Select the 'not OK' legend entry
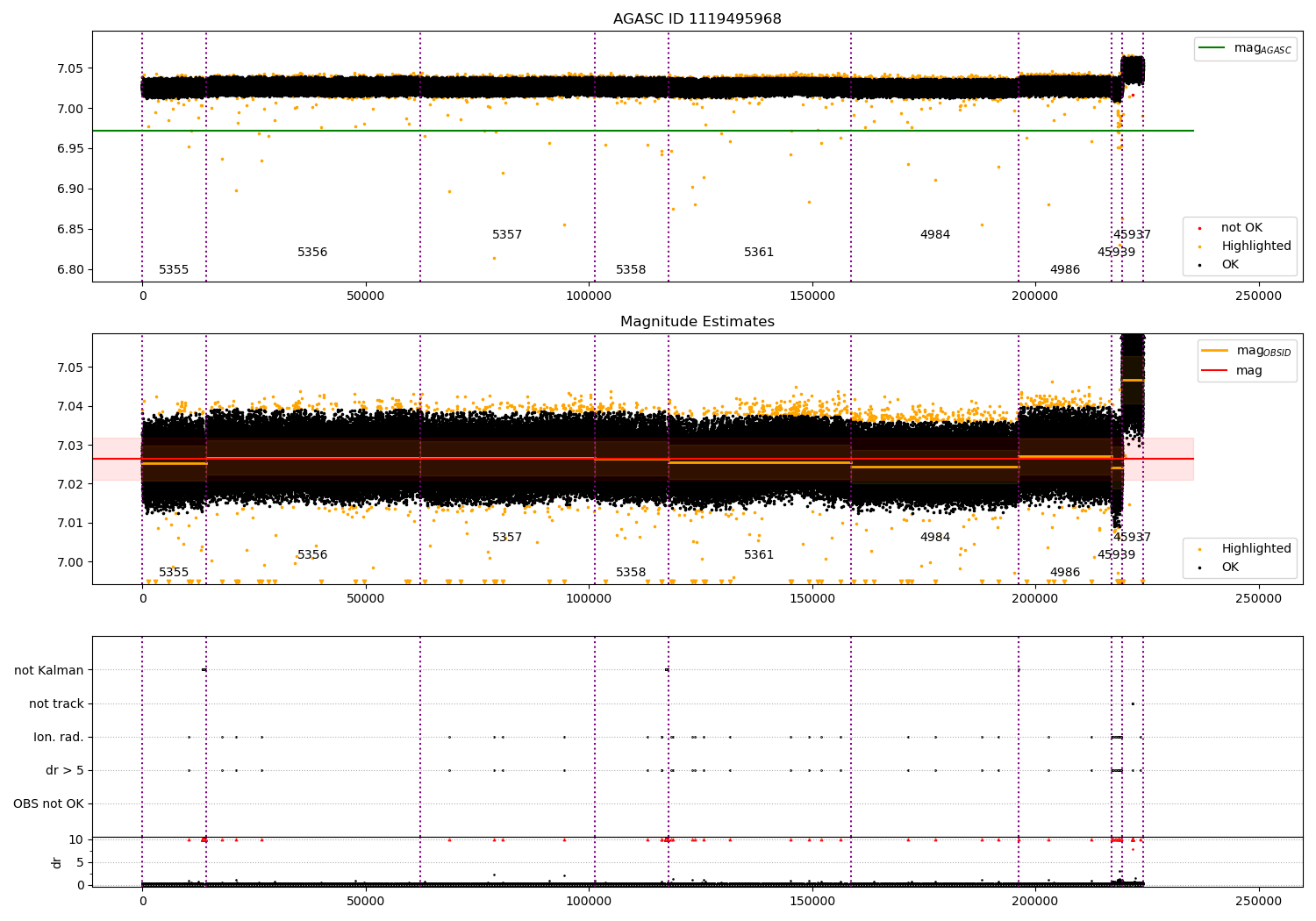 point(1241,228)
